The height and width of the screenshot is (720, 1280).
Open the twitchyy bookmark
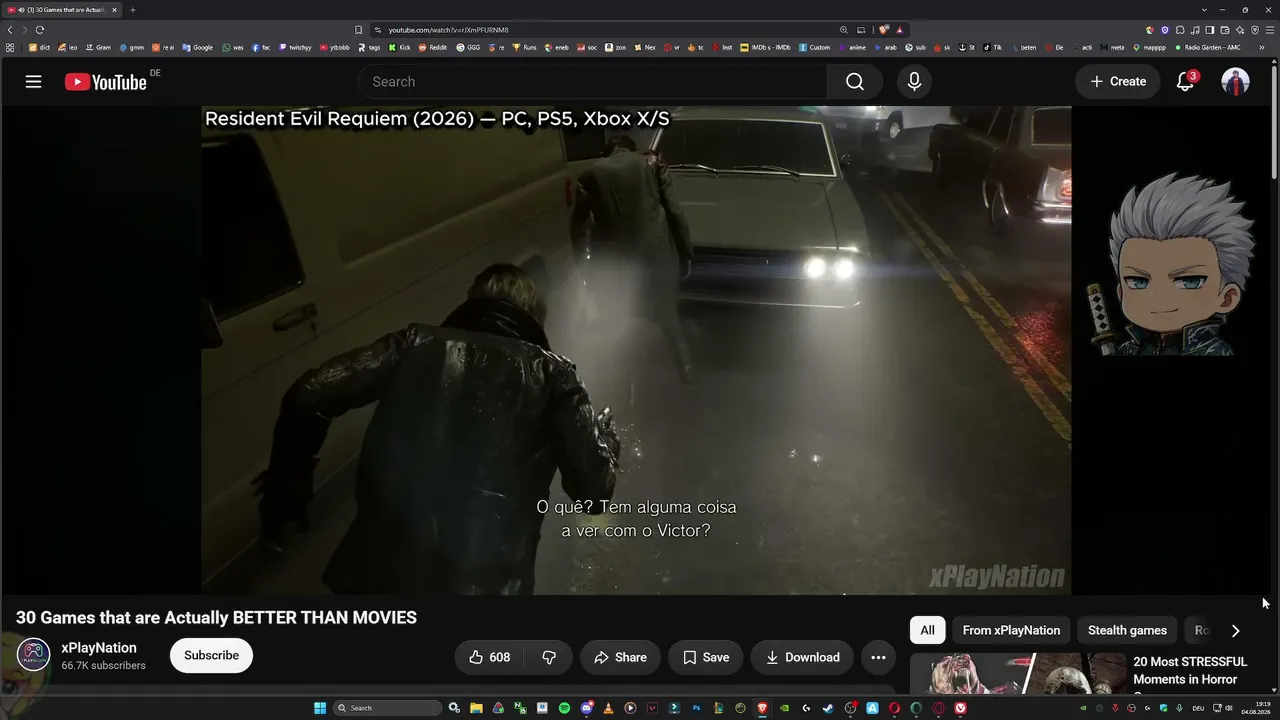coord(295,47)
